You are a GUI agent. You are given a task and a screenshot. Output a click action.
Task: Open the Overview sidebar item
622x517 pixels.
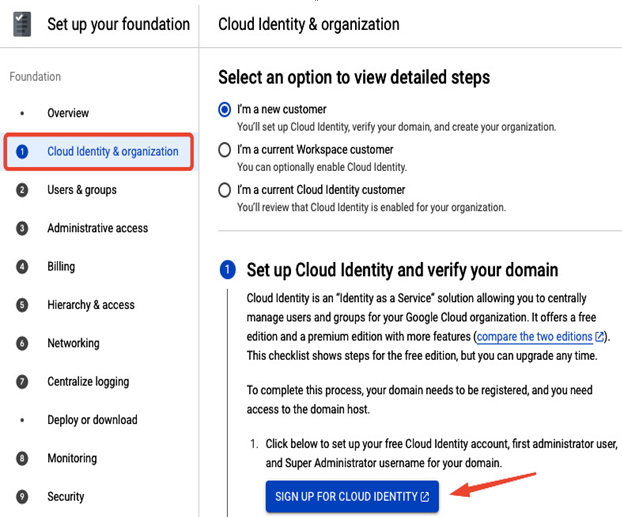click(68, 113)
